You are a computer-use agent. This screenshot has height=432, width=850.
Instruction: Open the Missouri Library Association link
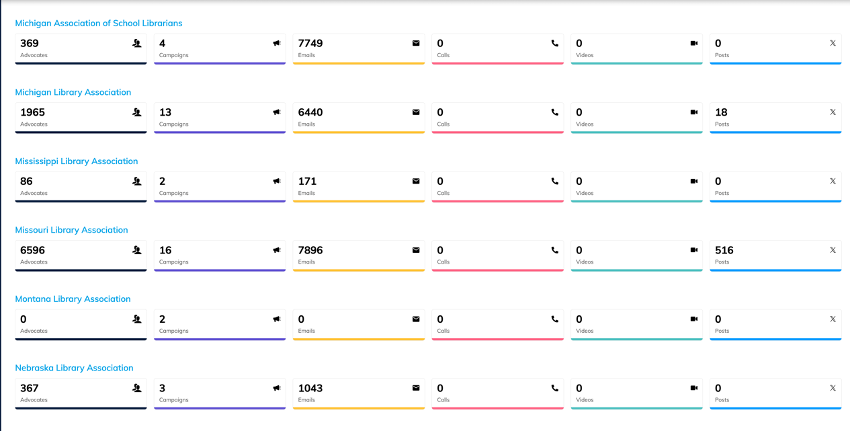pos(71,230)
